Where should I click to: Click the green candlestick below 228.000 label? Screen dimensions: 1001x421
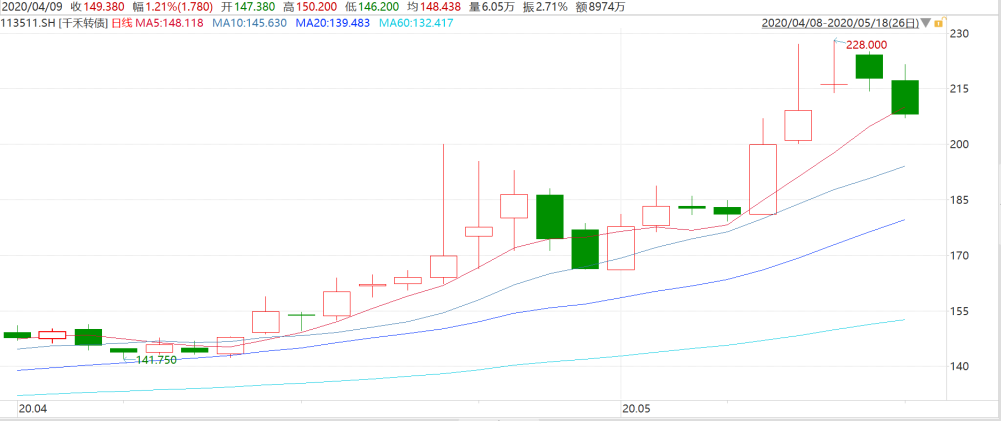[869, 66]
